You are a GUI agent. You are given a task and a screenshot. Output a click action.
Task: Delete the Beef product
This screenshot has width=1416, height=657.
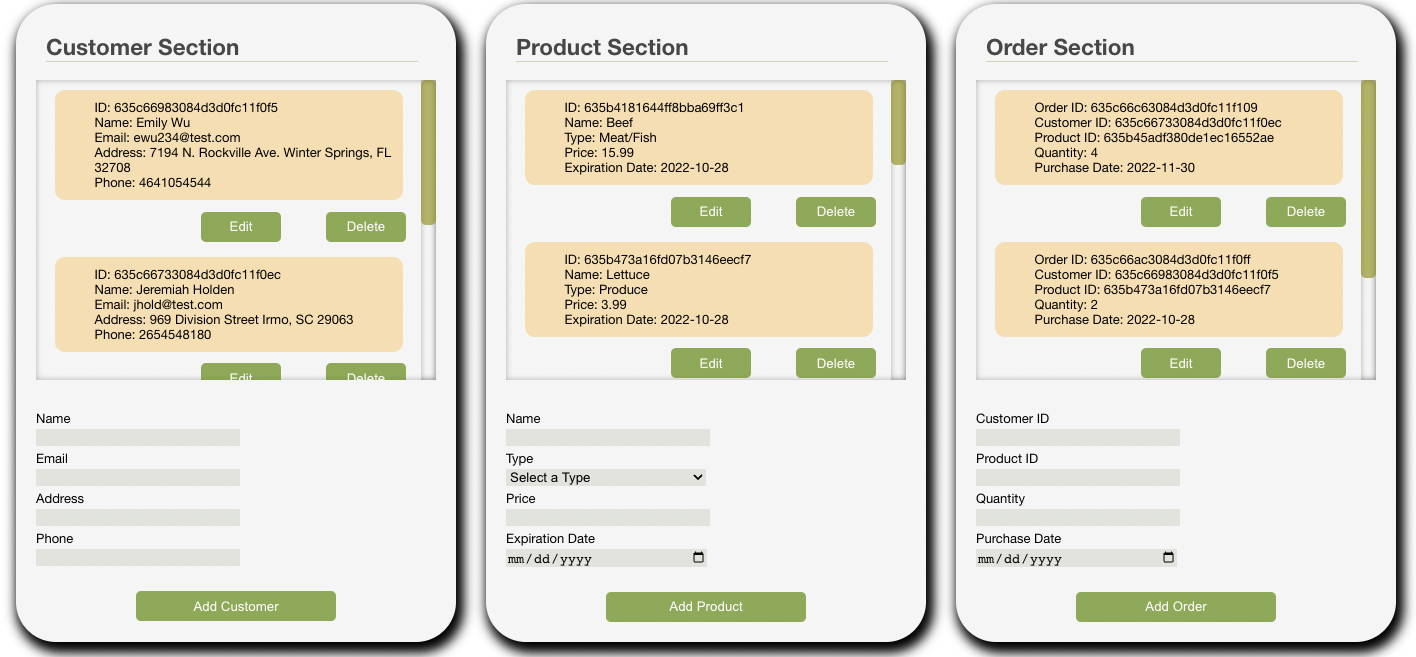coord(836,212)
